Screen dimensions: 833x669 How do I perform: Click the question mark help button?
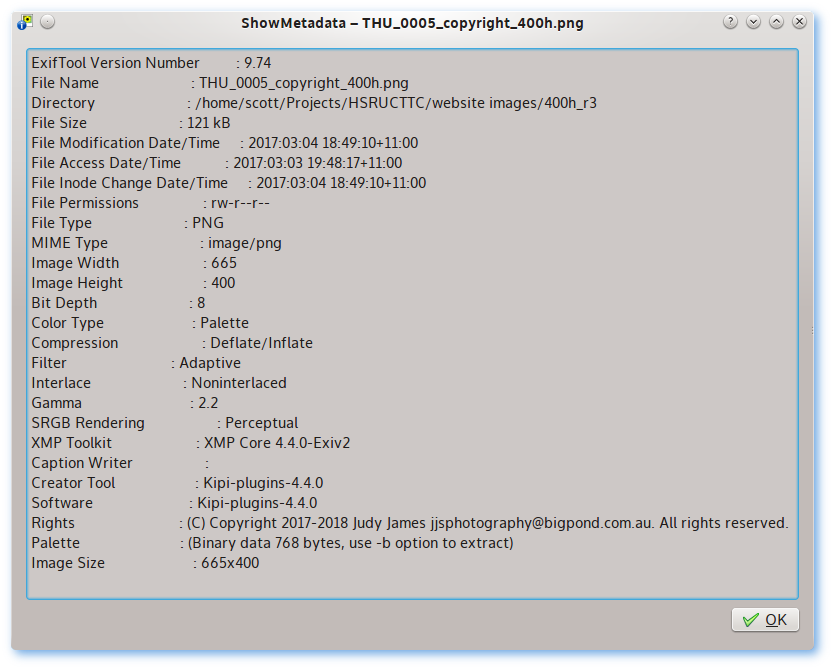click(730, 22)
